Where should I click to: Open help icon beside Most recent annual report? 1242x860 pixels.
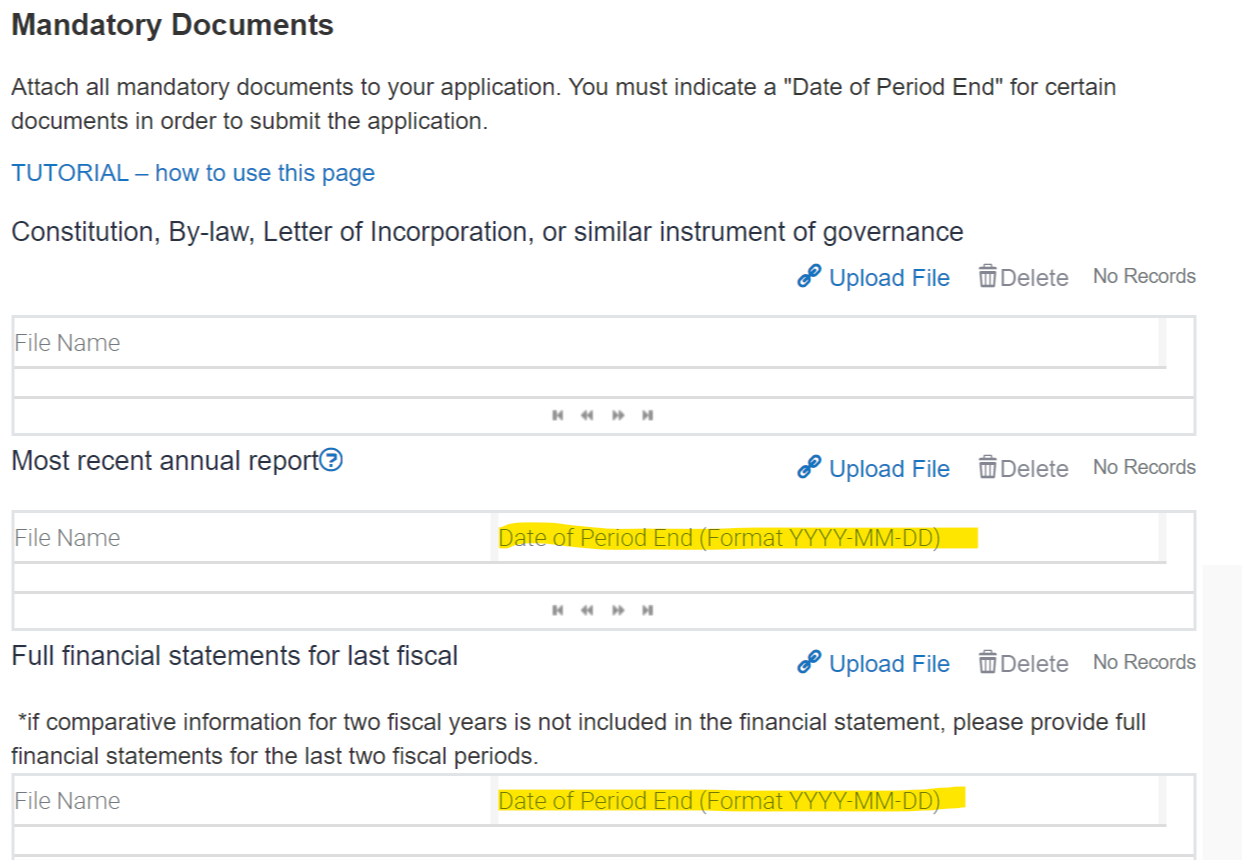point(331,461)
